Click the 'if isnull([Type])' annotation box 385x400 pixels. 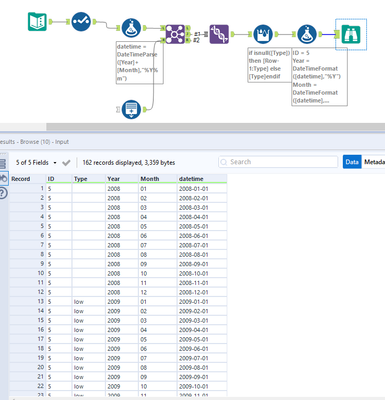click(269, 65)
